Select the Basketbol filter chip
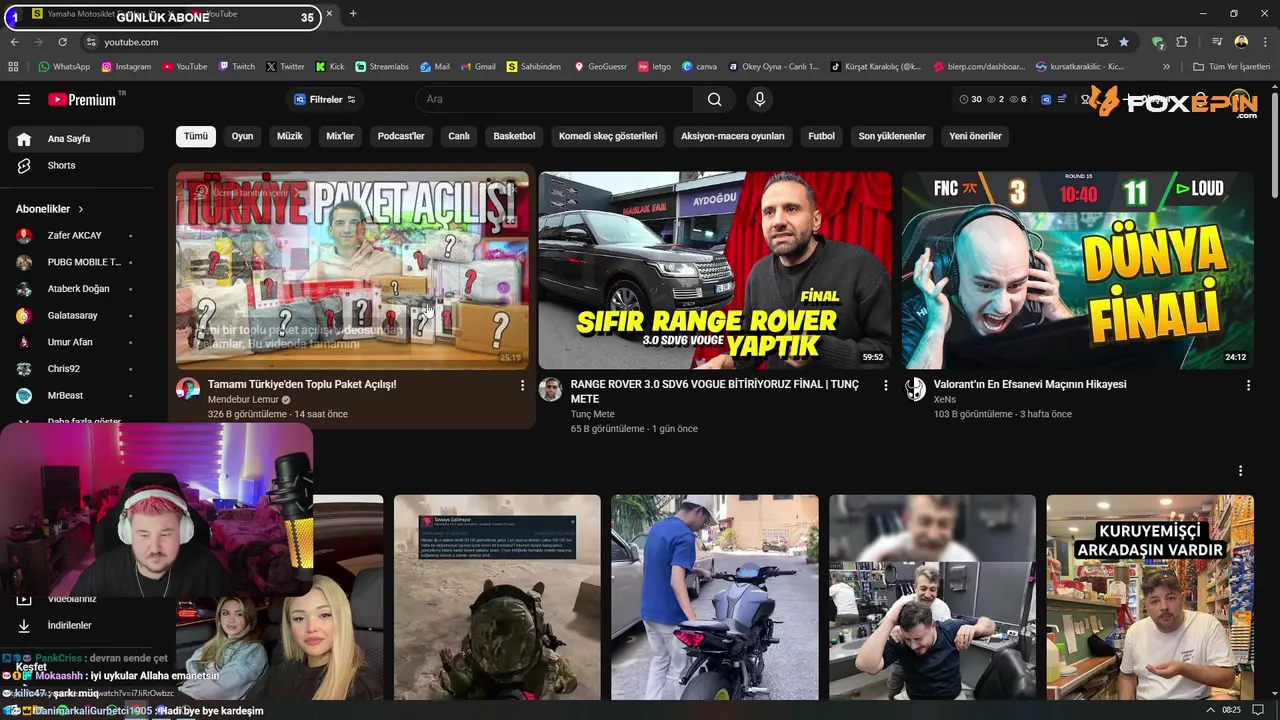 (x=514, y=136)
